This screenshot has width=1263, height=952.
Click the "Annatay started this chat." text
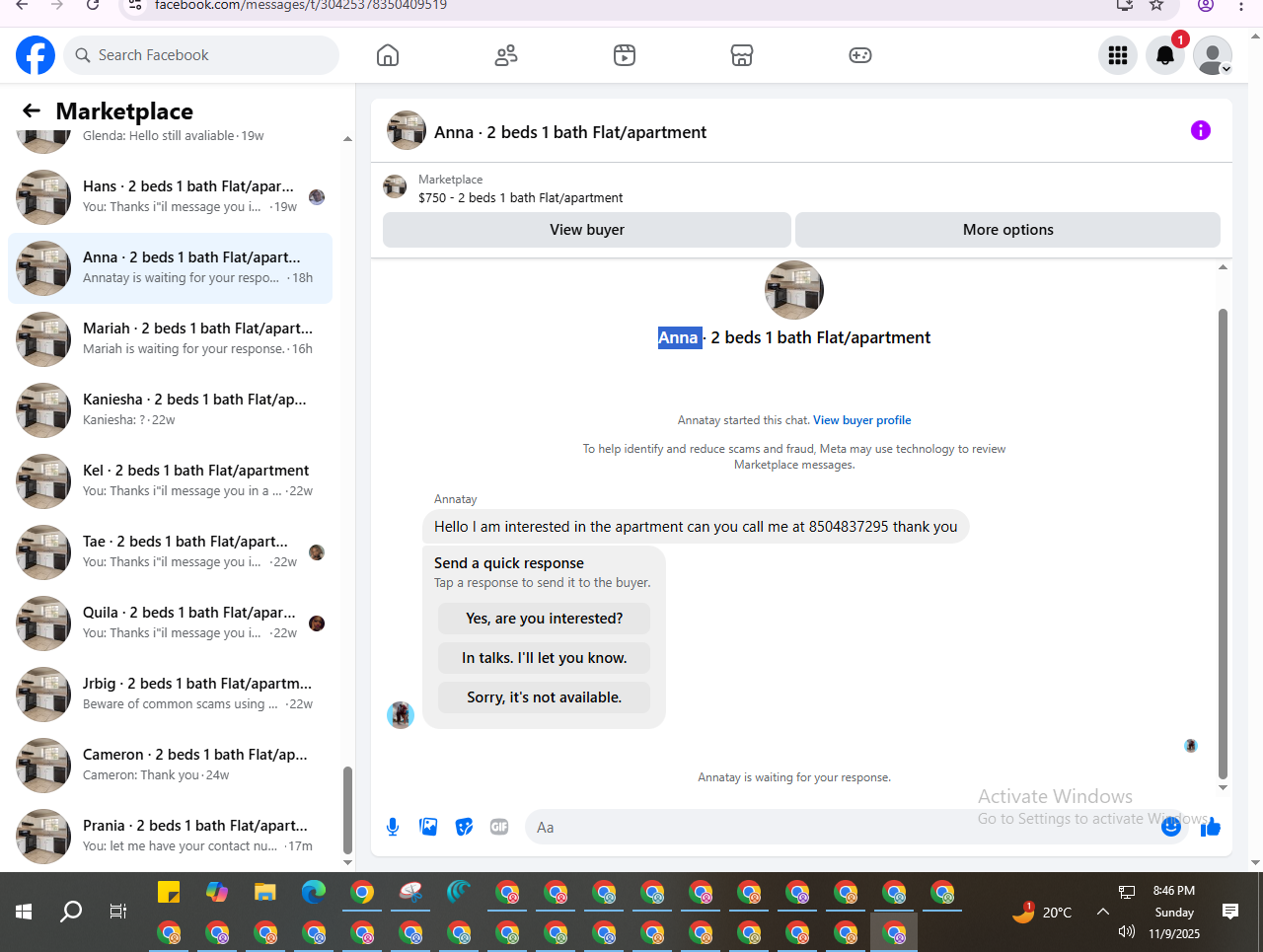tap(743, 420)
